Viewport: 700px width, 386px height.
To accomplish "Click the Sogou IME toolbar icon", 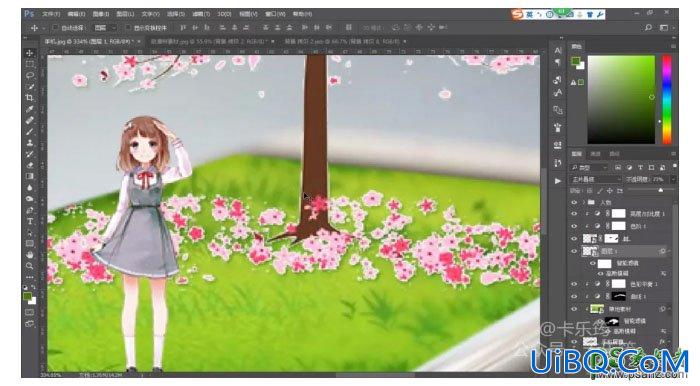I will pos(517,14).
